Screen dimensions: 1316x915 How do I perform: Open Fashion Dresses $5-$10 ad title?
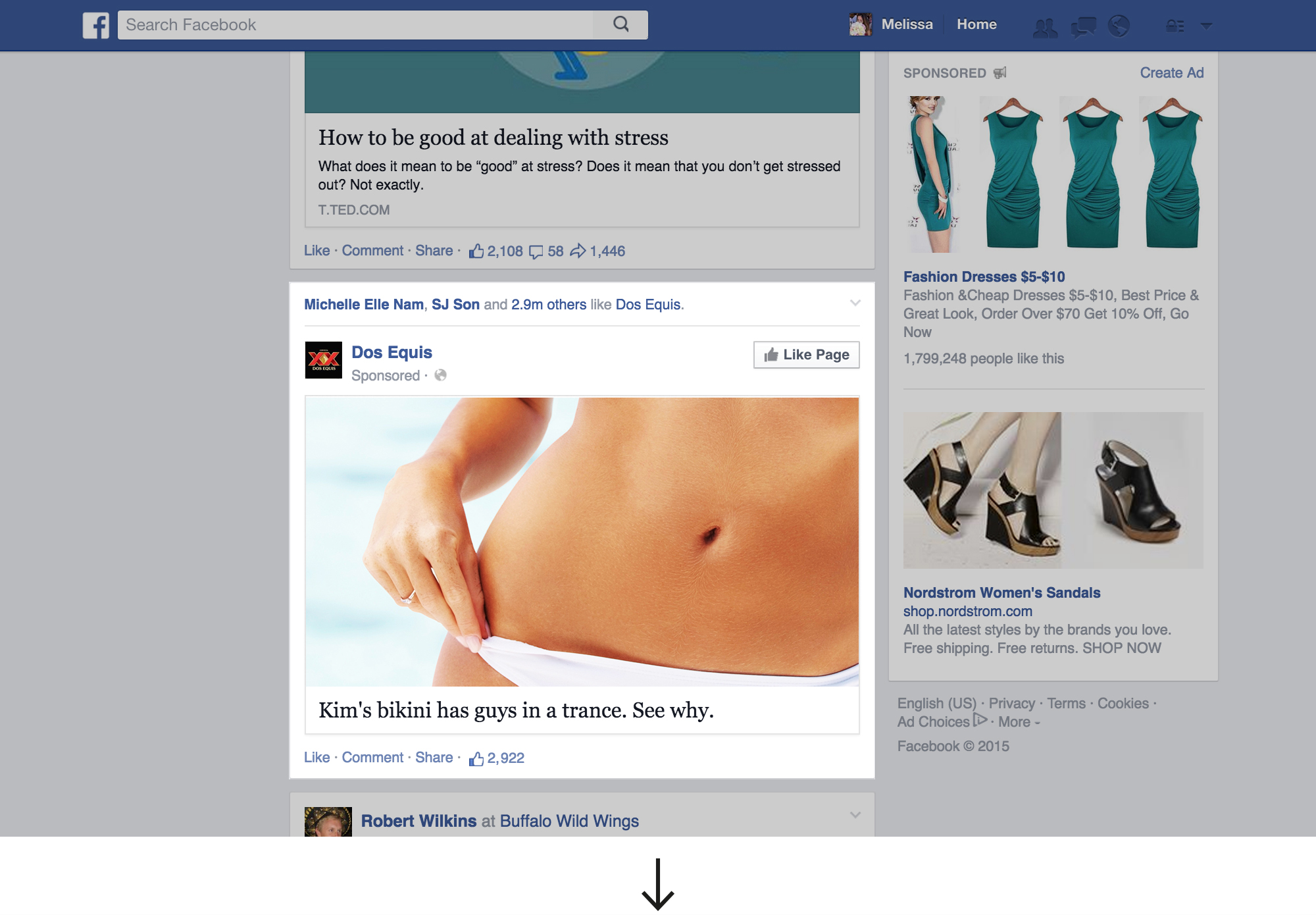pyautogui.click(x=984, y=277)
